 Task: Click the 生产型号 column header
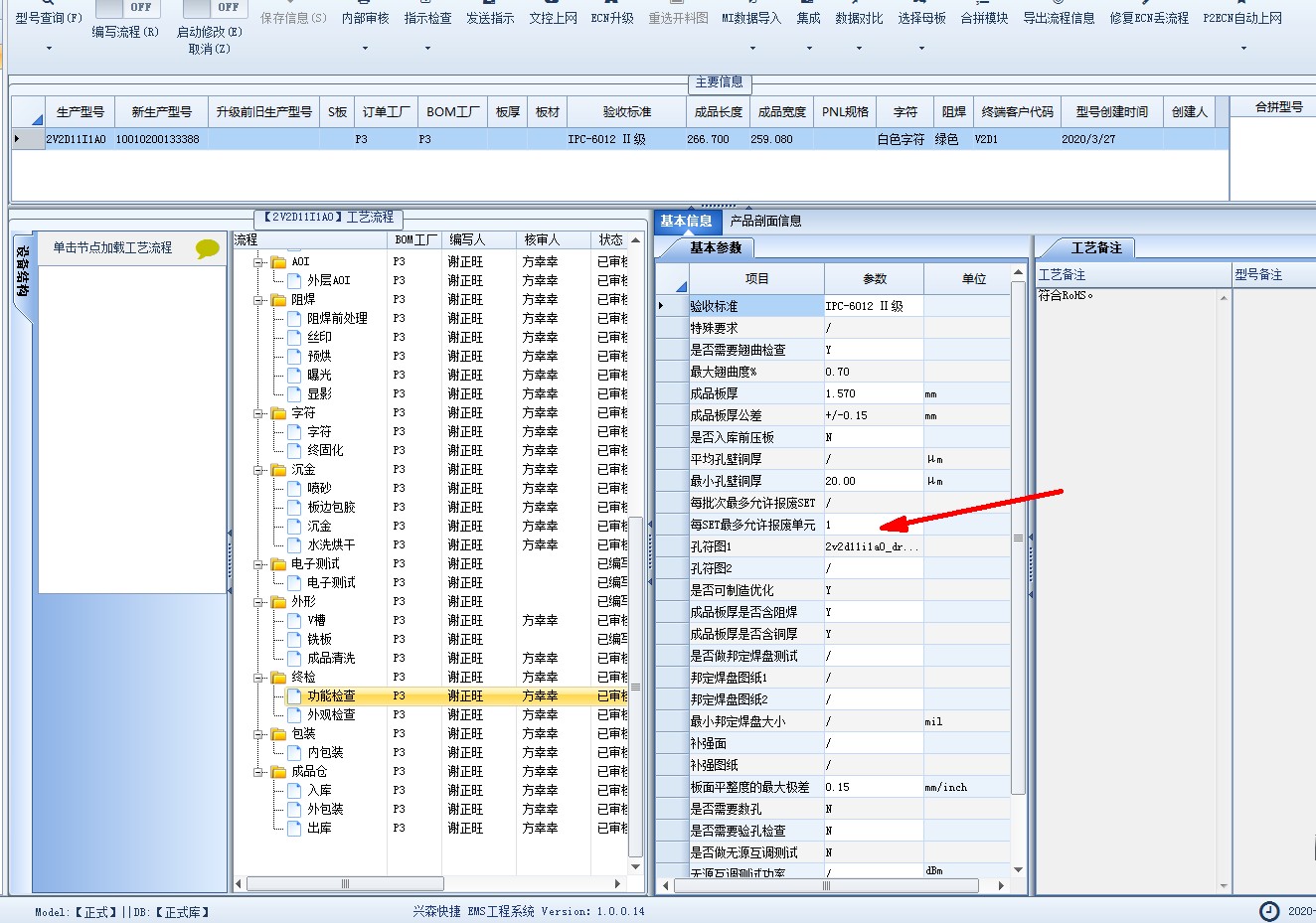tap(81, 112)
